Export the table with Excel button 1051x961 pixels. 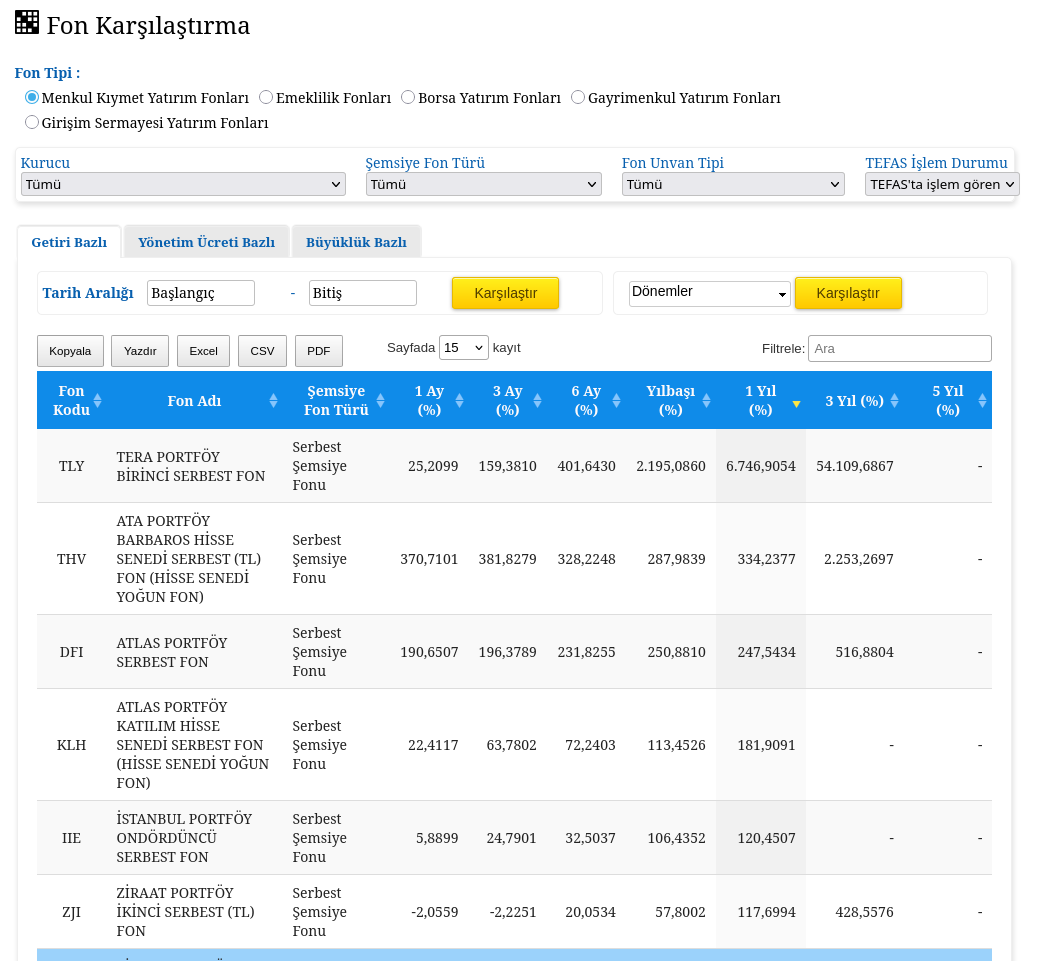pyautogui.click(x=203, y=351)
